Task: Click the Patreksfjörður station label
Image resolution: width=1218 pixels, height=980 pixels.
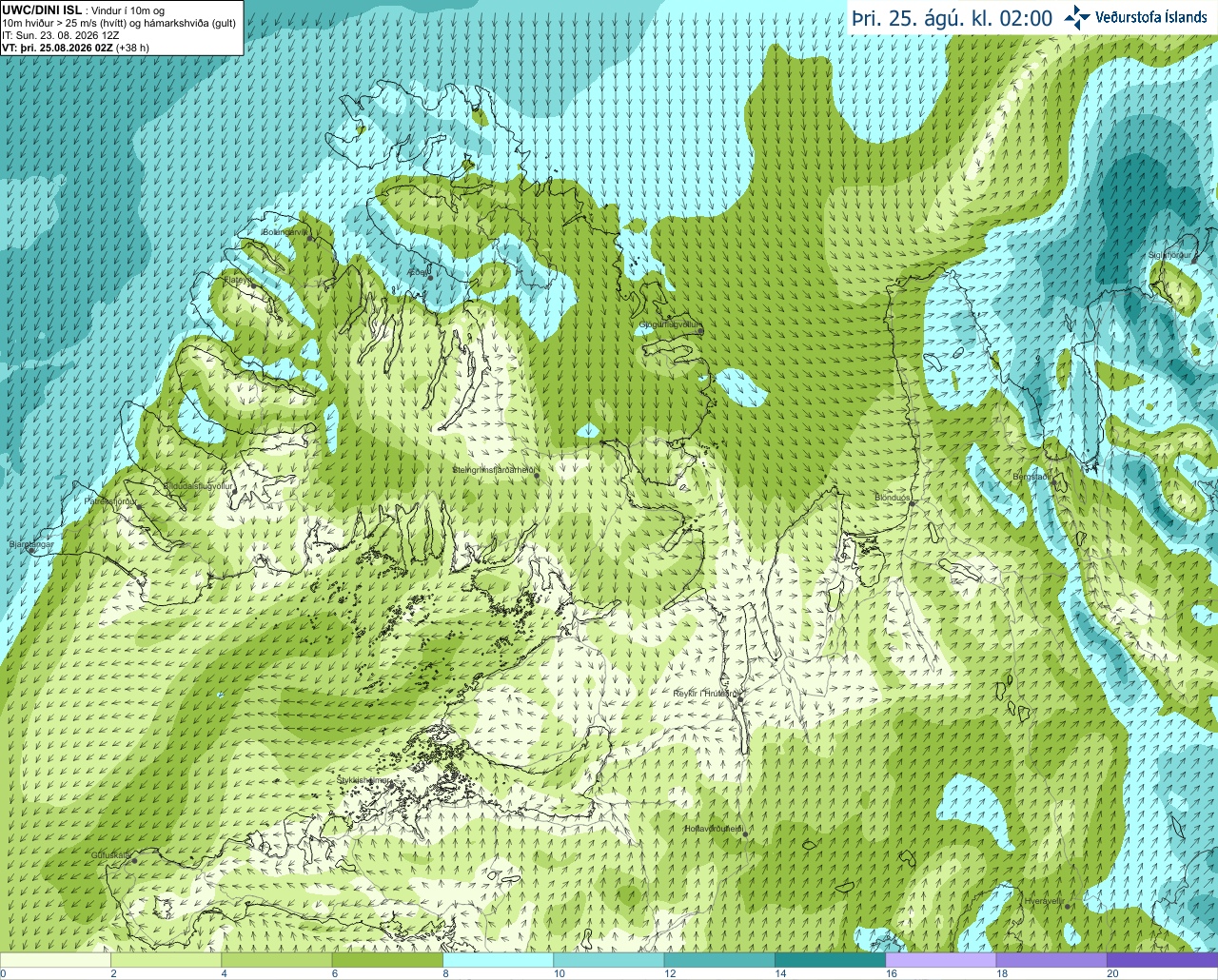Action: [110, 500]
